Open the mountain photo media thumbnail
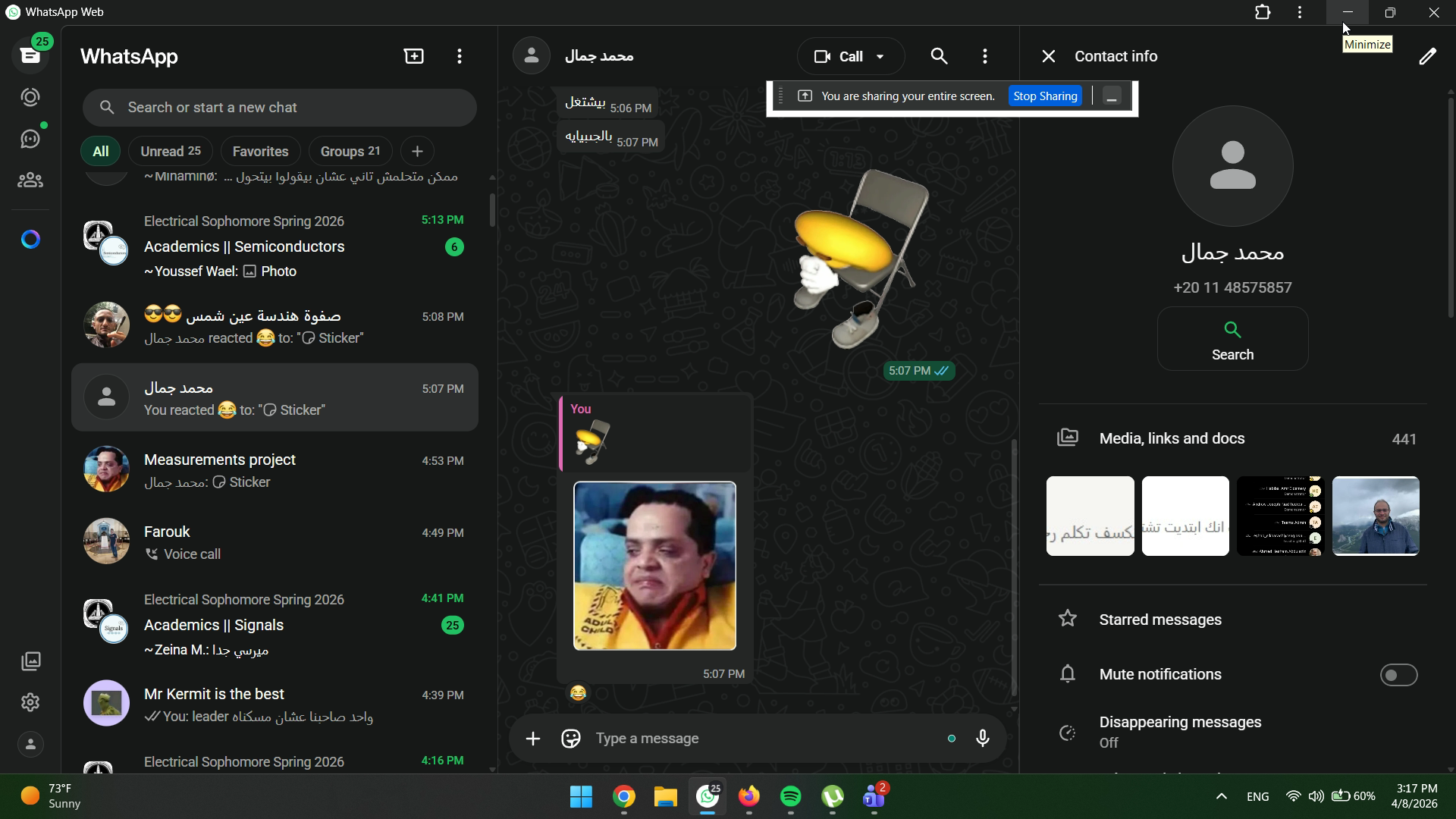The height and width of the screenshot is (819, 1456). (1376, 516)
